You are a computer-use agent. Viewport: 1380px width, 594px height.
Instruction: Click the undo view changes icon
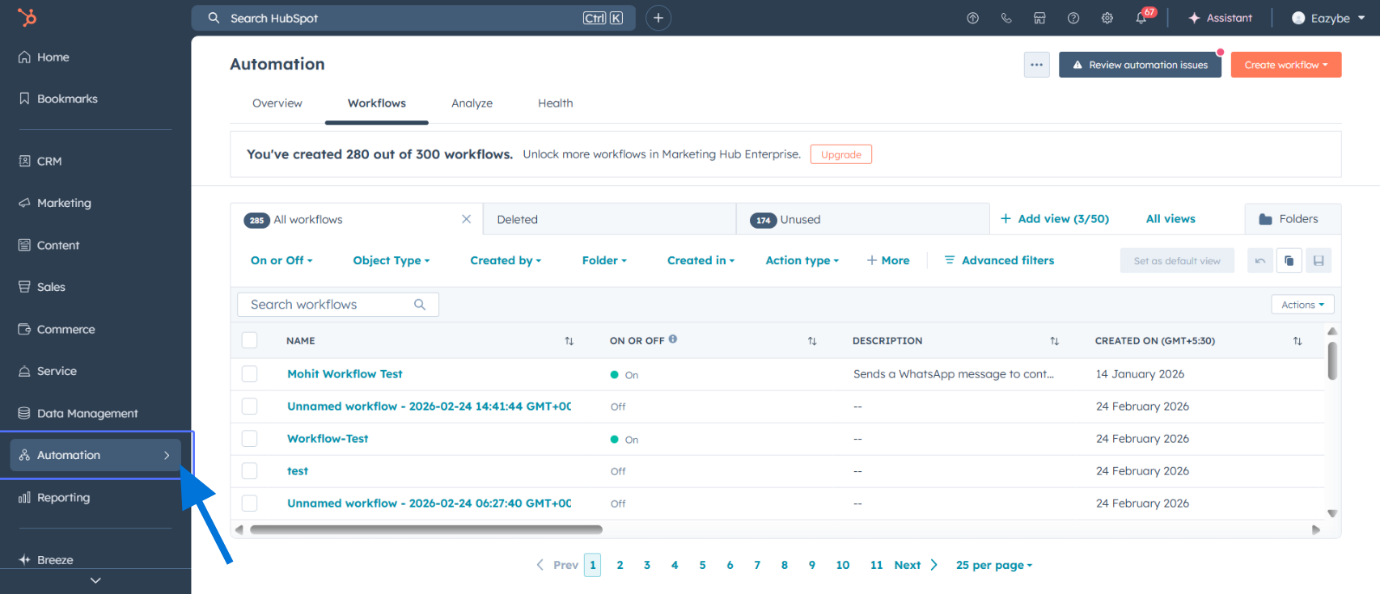click(x=1260, y=261)
